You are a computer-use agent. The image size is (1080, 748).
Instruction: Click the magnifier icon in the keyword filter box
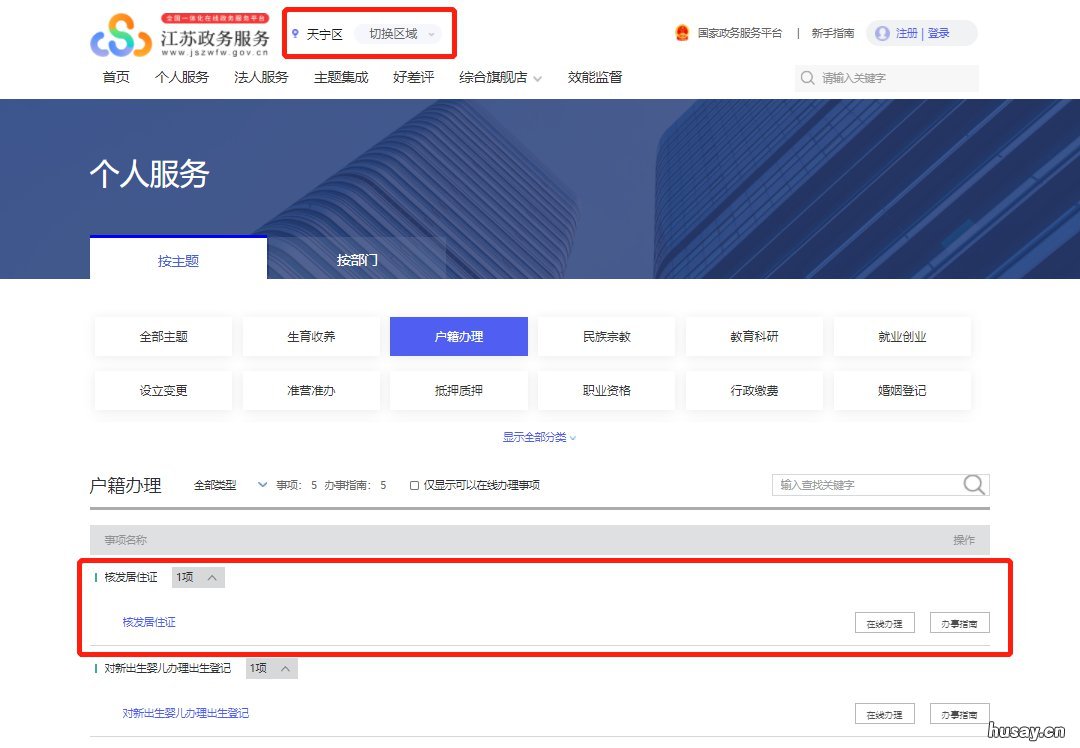973,484
